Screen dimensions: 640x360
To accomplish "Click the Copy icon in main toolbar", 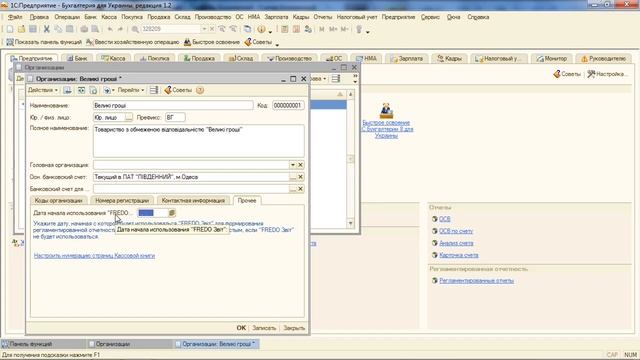I will (58, 29).
